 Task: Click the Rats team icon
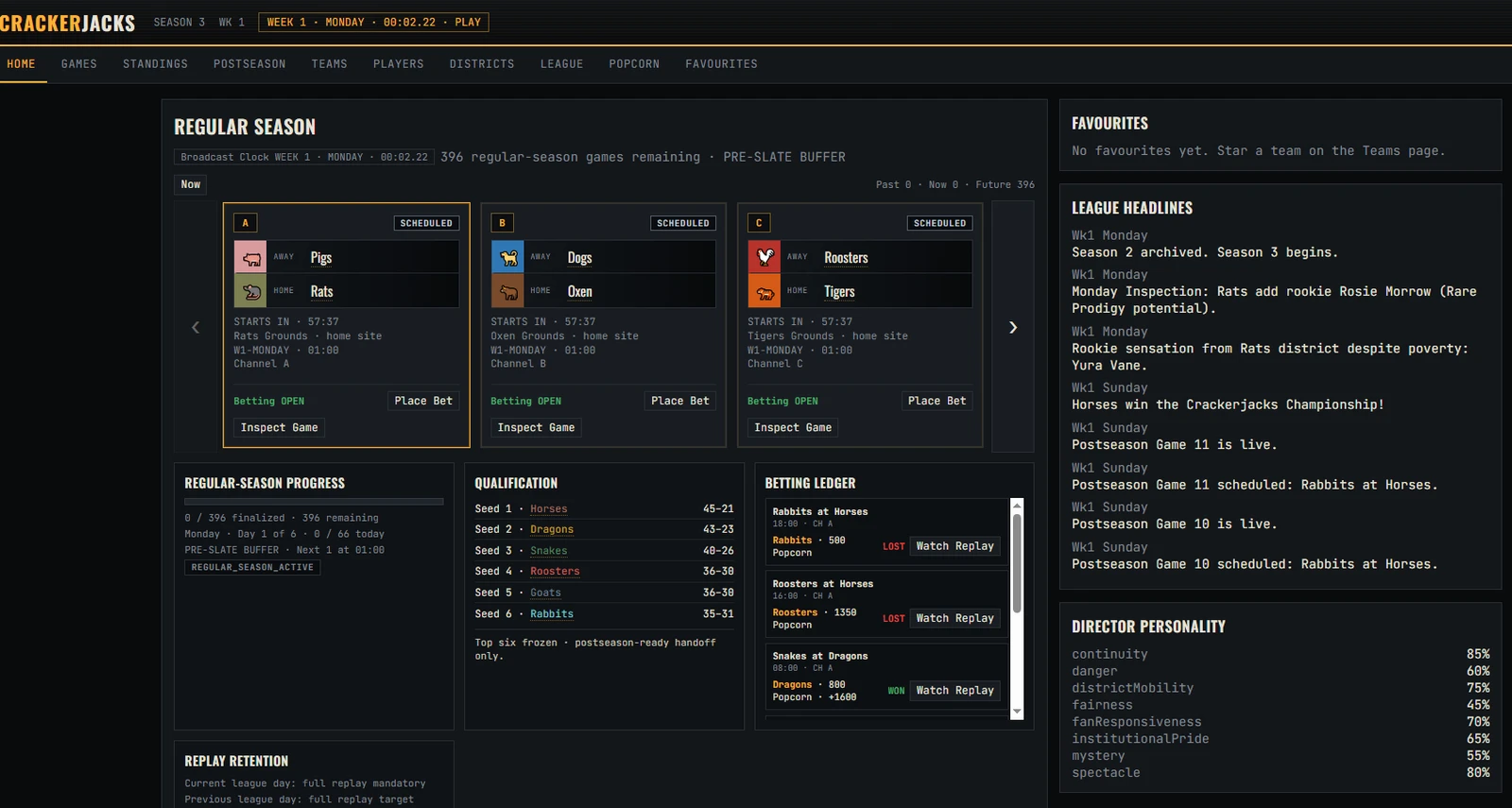(x=250, y=291)
